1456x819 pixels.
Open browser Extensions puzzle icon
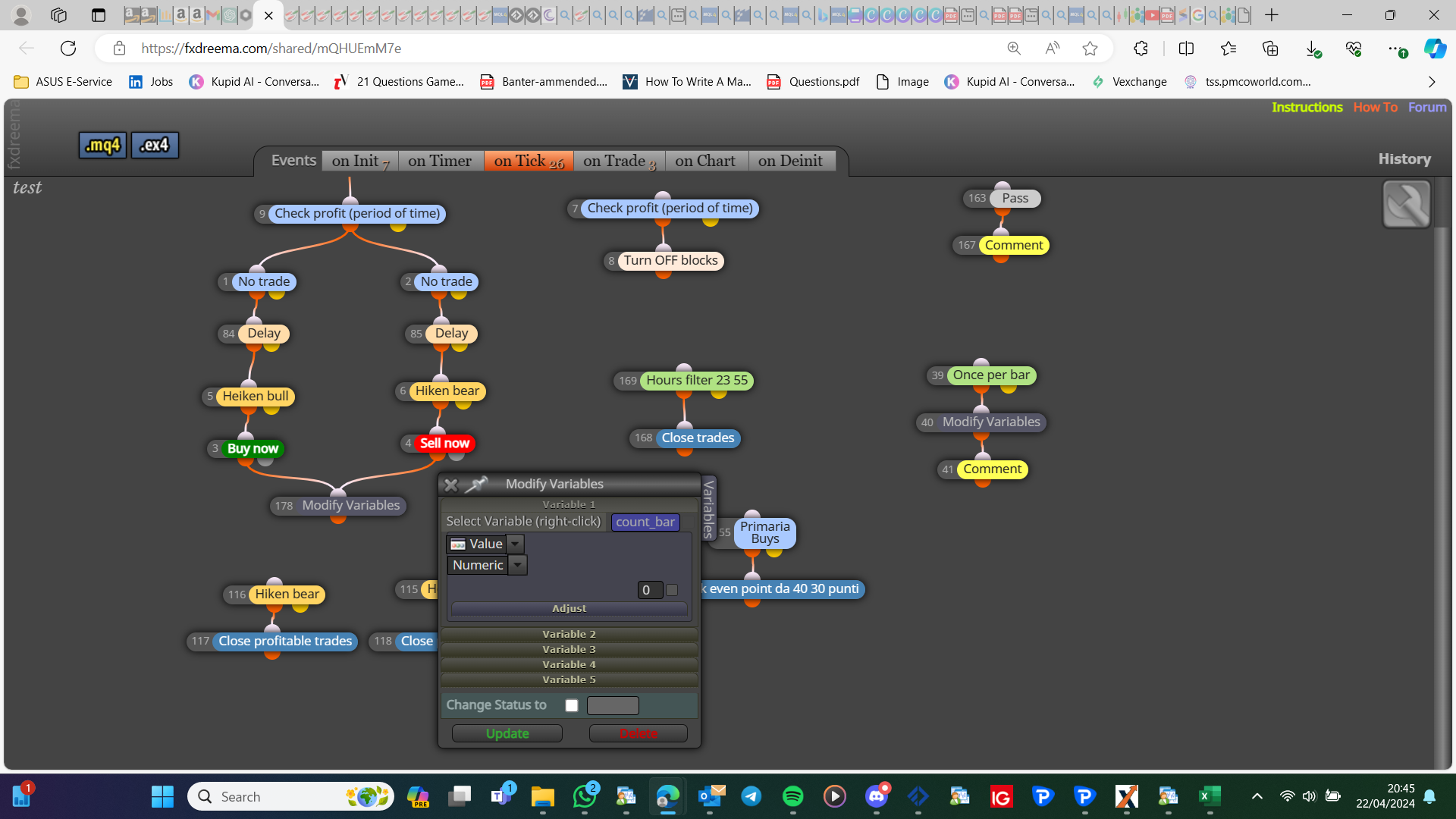coord(1141,49)
